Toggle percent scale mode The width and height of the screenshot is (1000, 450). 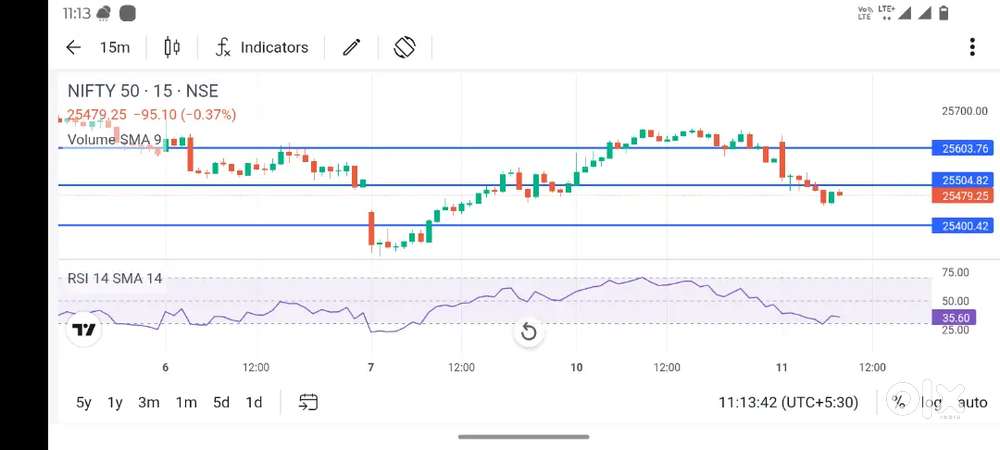(899, 402)
